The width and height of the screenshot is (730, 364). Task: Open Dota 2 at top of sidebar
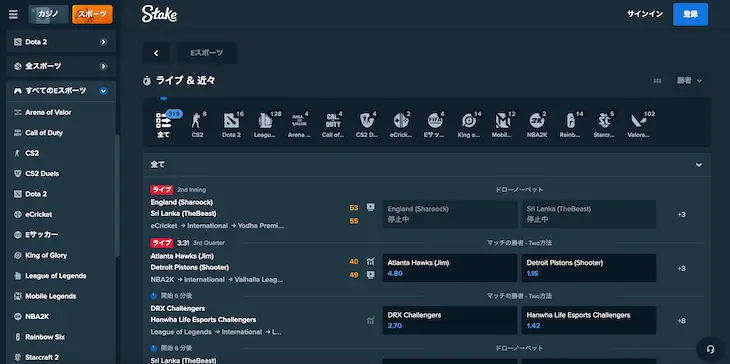pyautogui.click(x=61, y=42)
